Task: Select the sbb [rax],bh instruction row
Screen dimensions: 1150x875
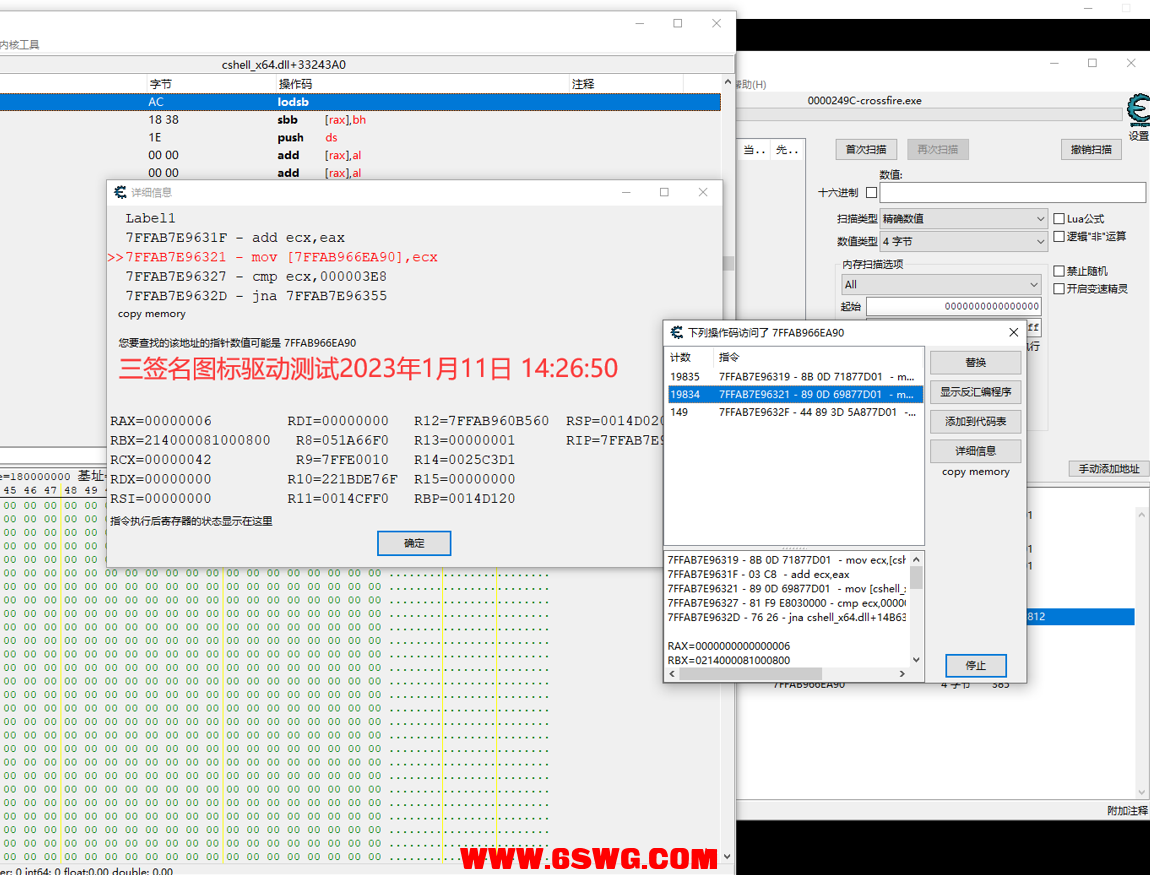Action: tap(360, 120)
